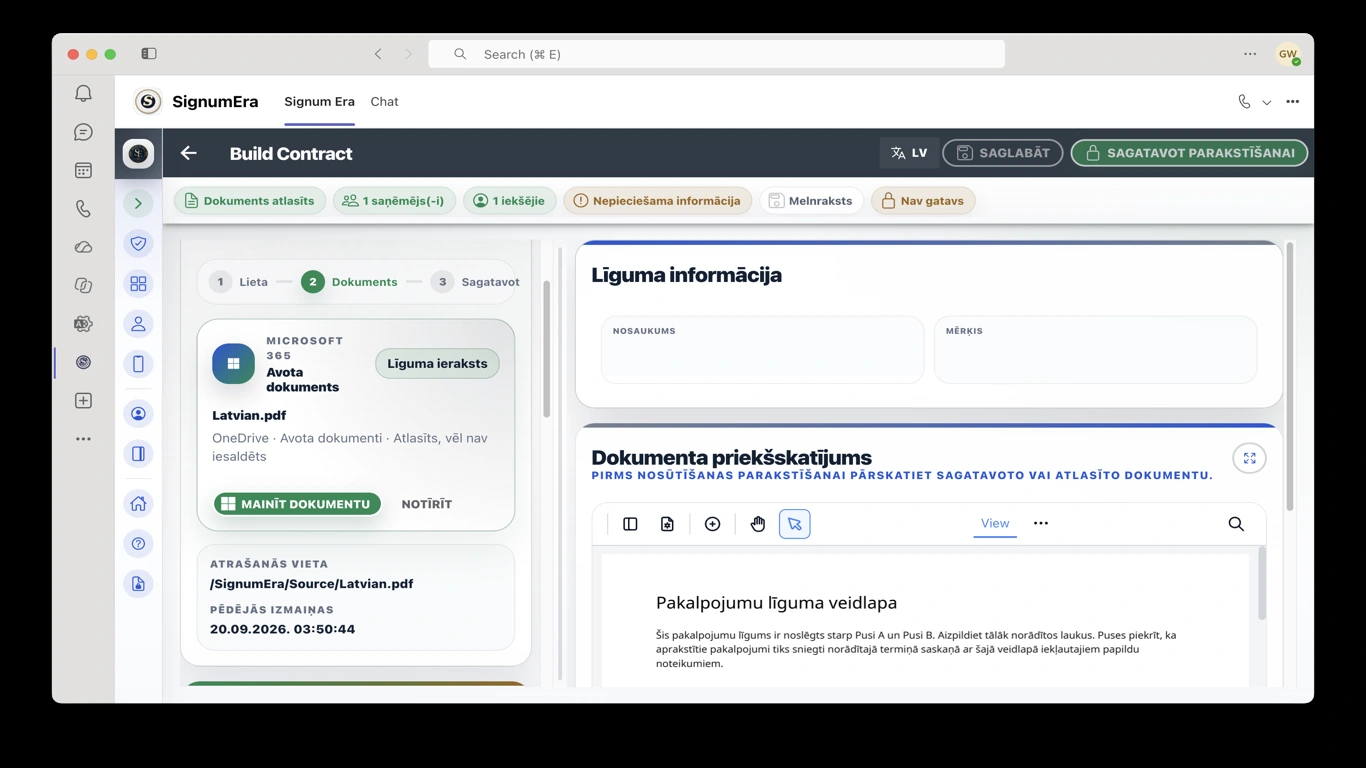Image resolution: width=1366 pixels, height=768 pixels.
Task: Expand the SignumEra sidebar with the chevron
Action: coord(138,204)
